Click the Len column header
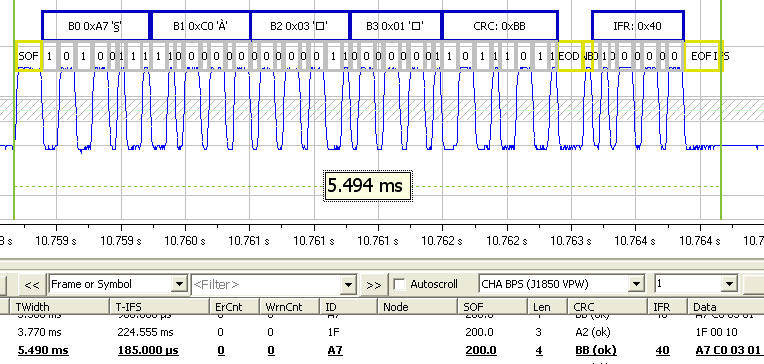The width and height of the screenshot is (764, 364). click(x=548, y=307)
